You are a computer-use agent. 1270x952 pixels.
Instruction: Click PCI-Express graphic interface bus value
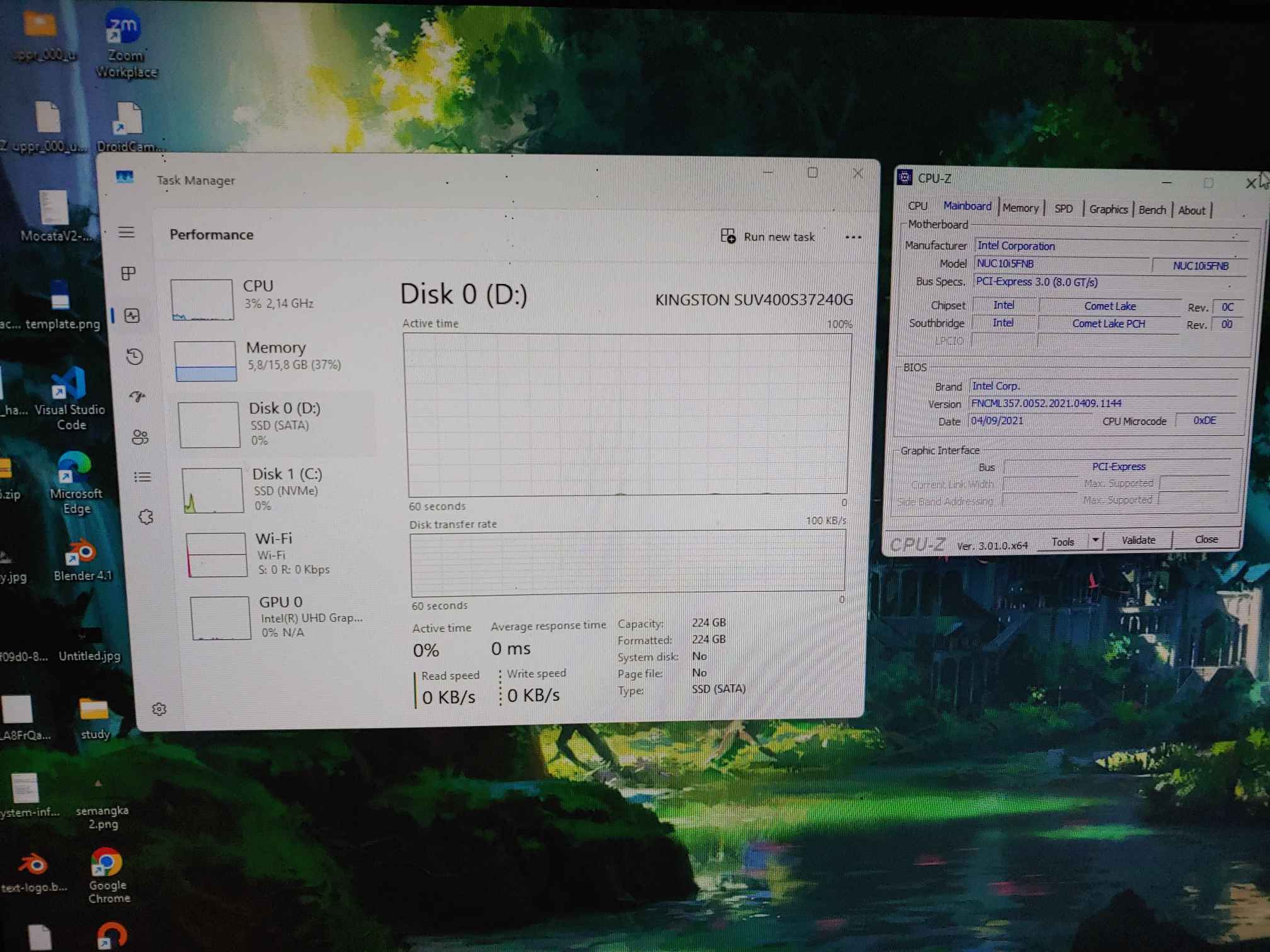pyautogui.click(x=1118, y=467)
